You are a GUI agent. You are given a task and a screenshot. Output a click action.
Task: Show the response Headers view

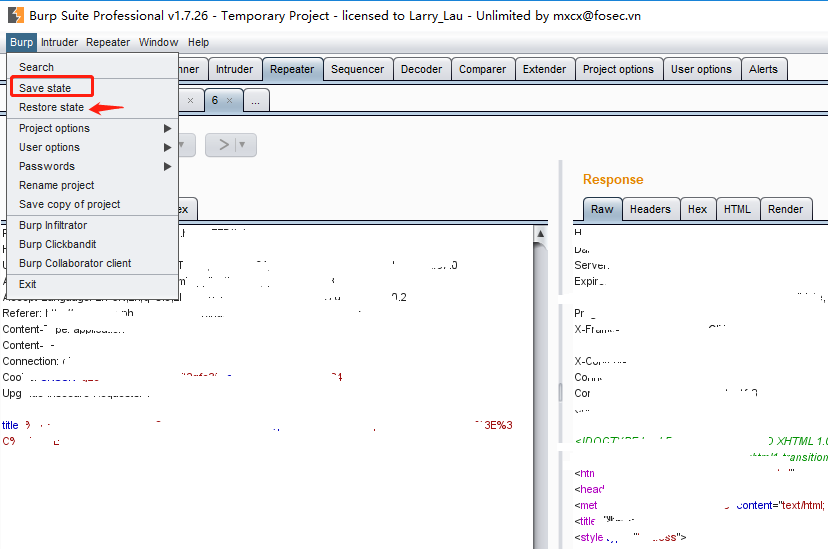[x=650, y=209]
